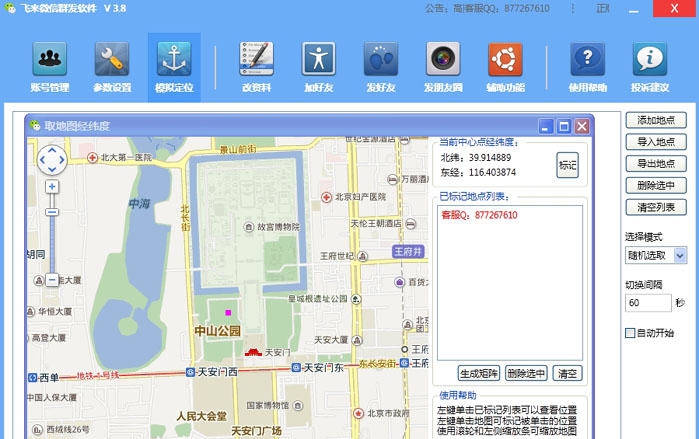699x439 pixels.
Task: Click 故宫博物院 museum marker icon
Action: pos(249,227)
